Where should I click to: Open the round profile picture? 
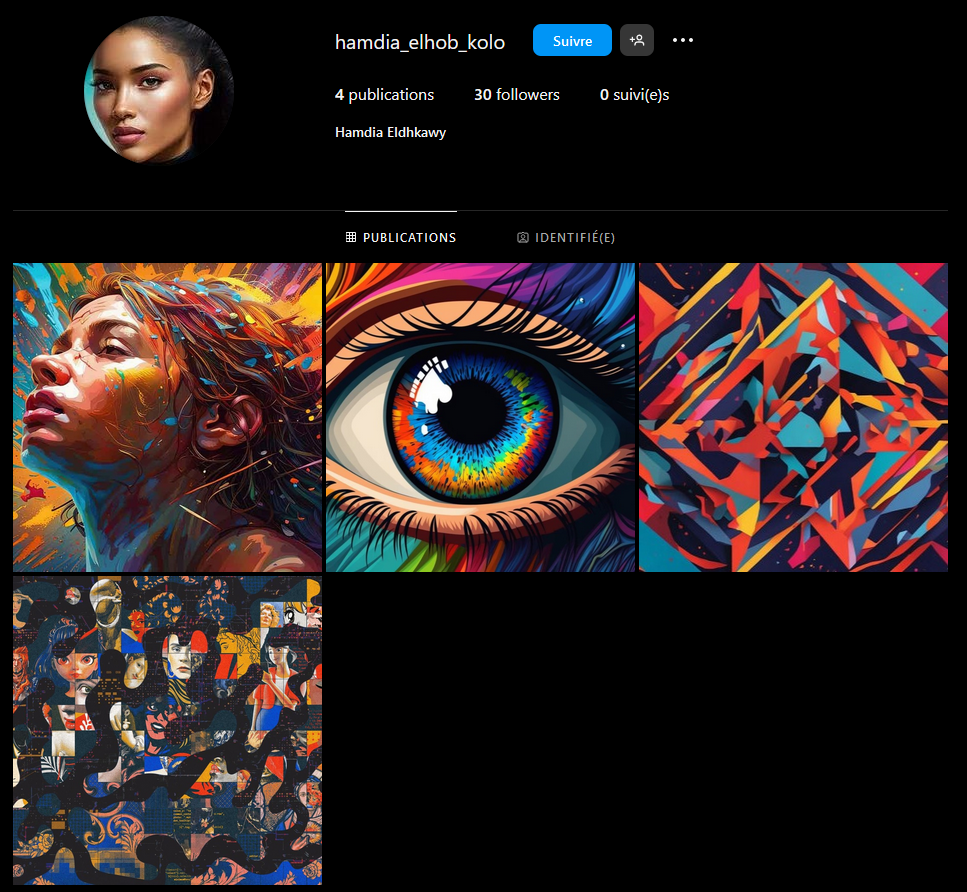pos(159,90)
